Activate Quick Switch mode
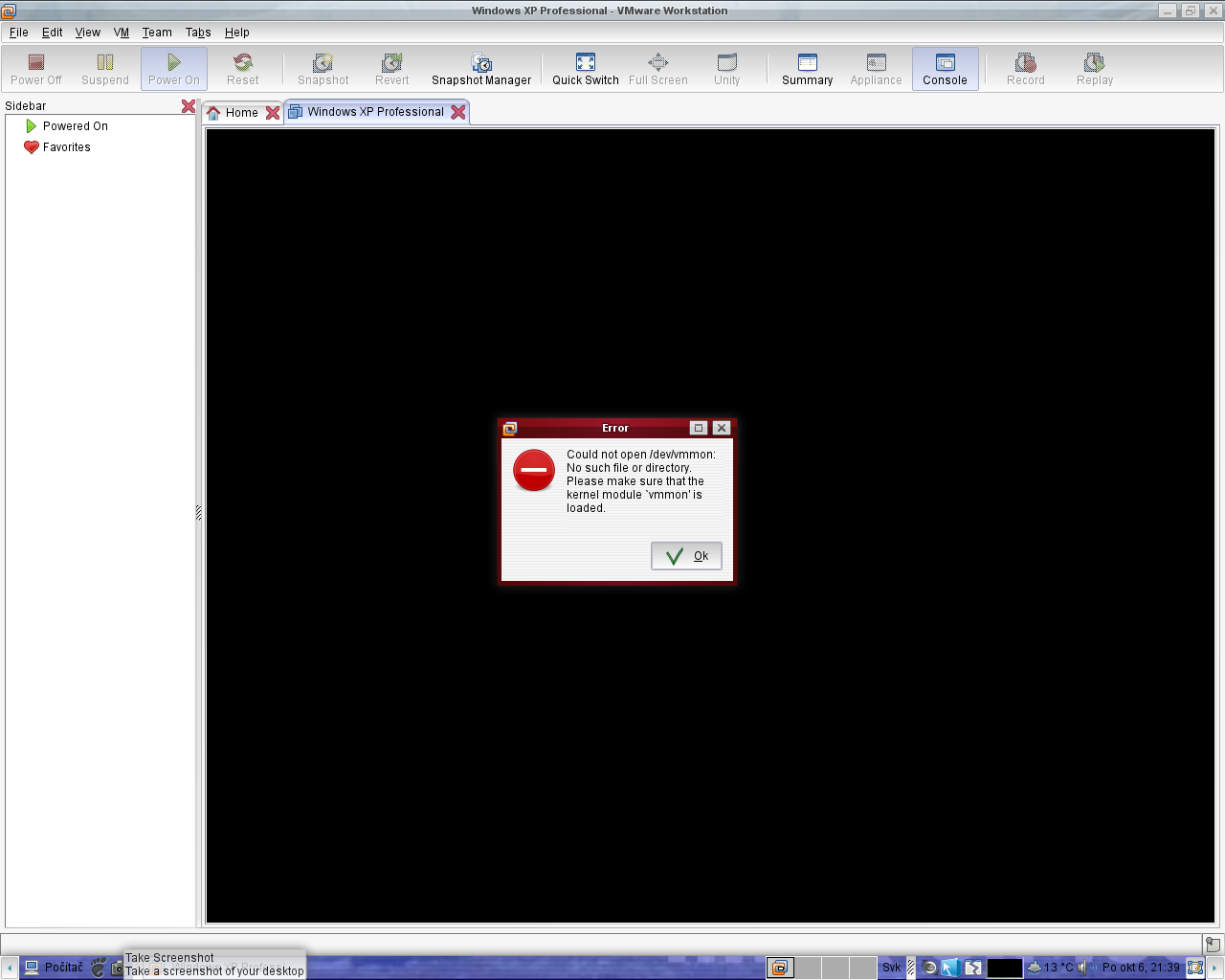 (x=586, y=69)
